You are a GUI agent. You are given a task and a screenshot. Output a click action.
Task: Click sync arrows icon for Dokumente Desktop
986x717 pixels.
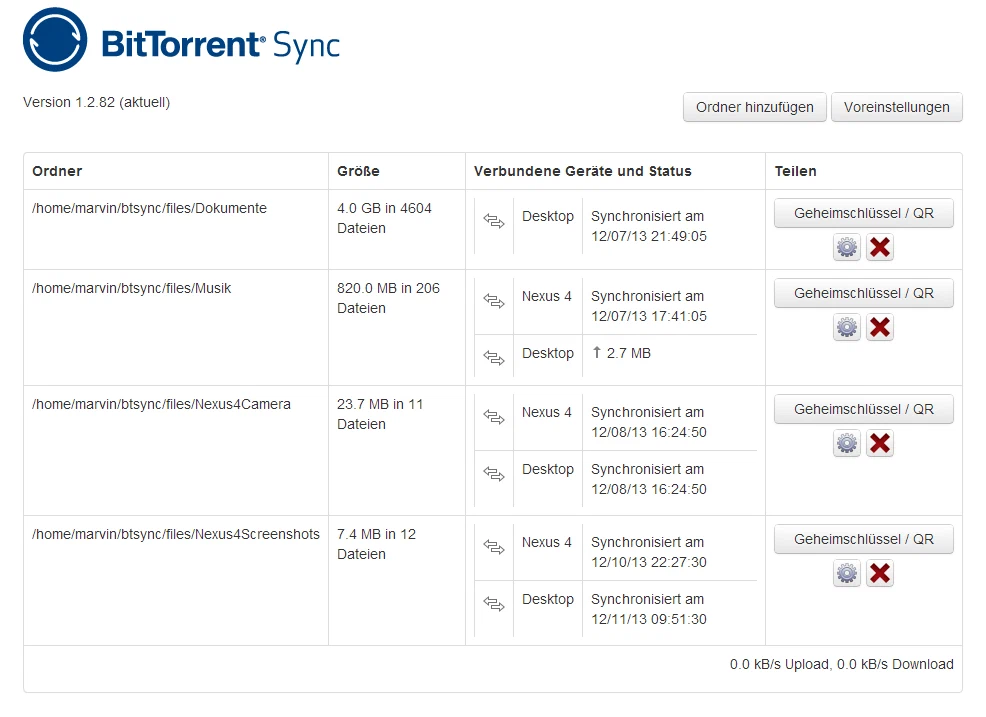pyautogui.click(x=494, y=221)
